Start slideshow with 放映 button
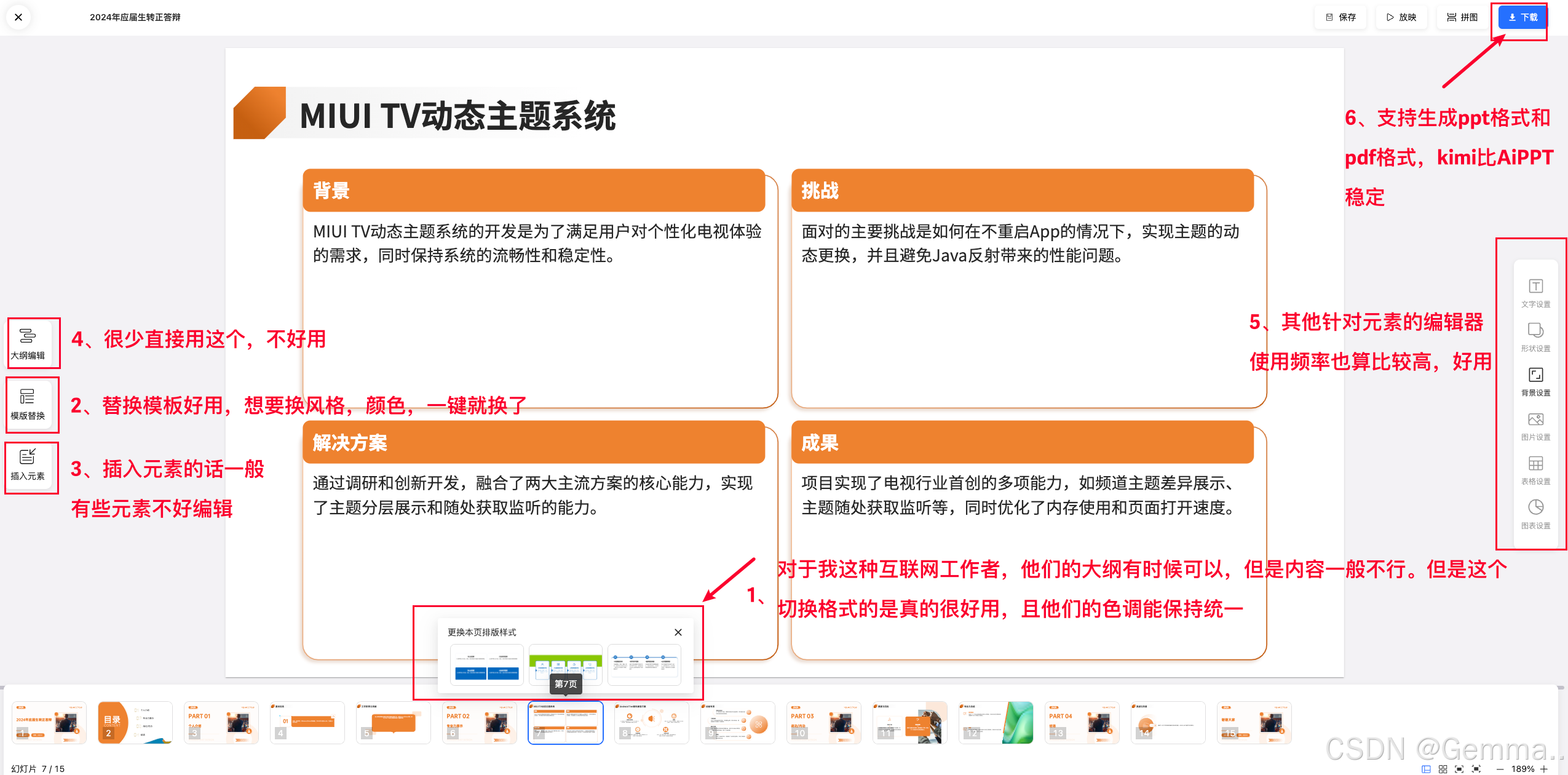Image resolution: width=1568 pixels, height=775 pixels. coord(1401,17)
